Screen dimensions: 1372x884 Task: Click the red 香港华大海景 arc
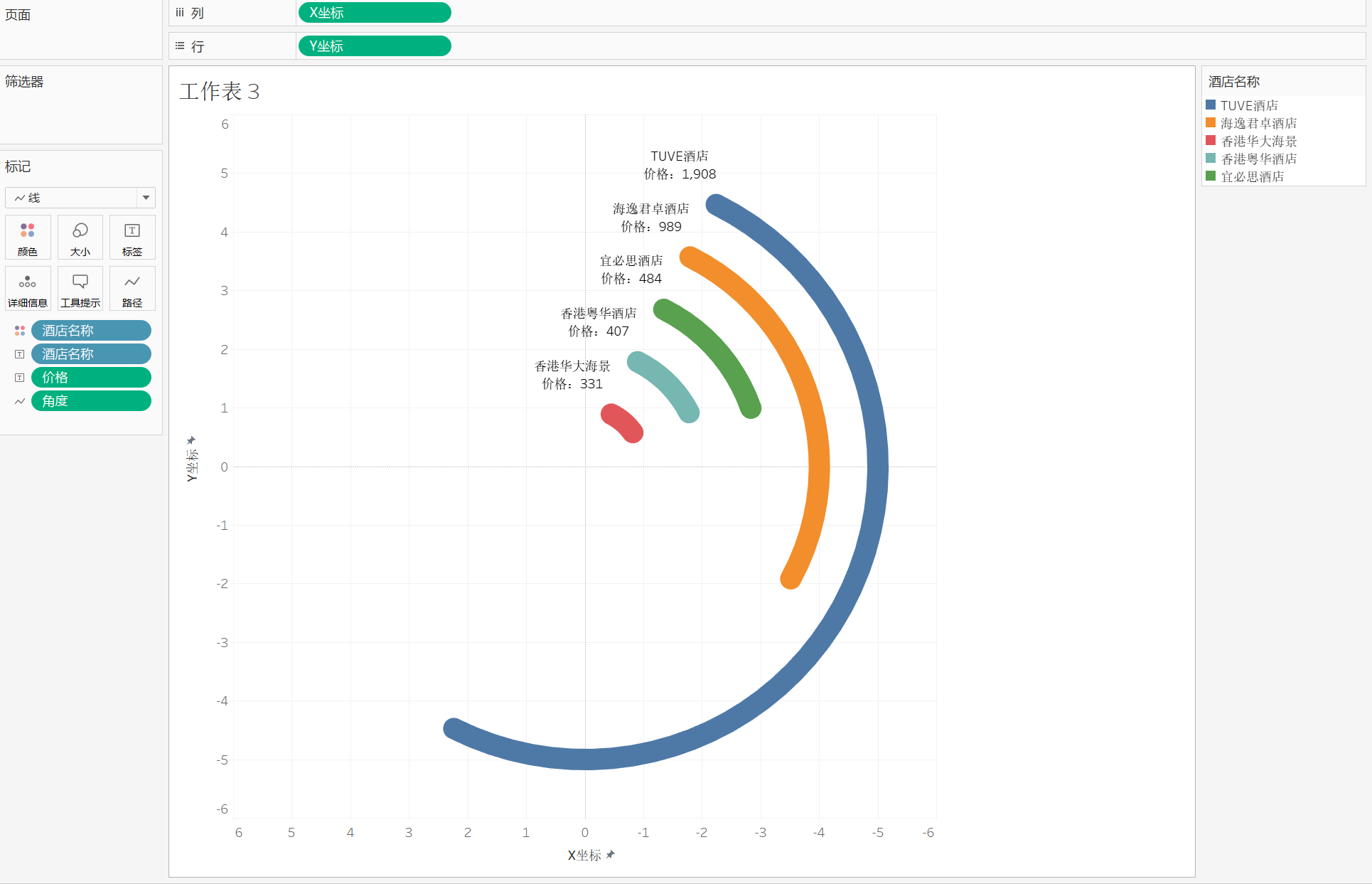(622, 422)
